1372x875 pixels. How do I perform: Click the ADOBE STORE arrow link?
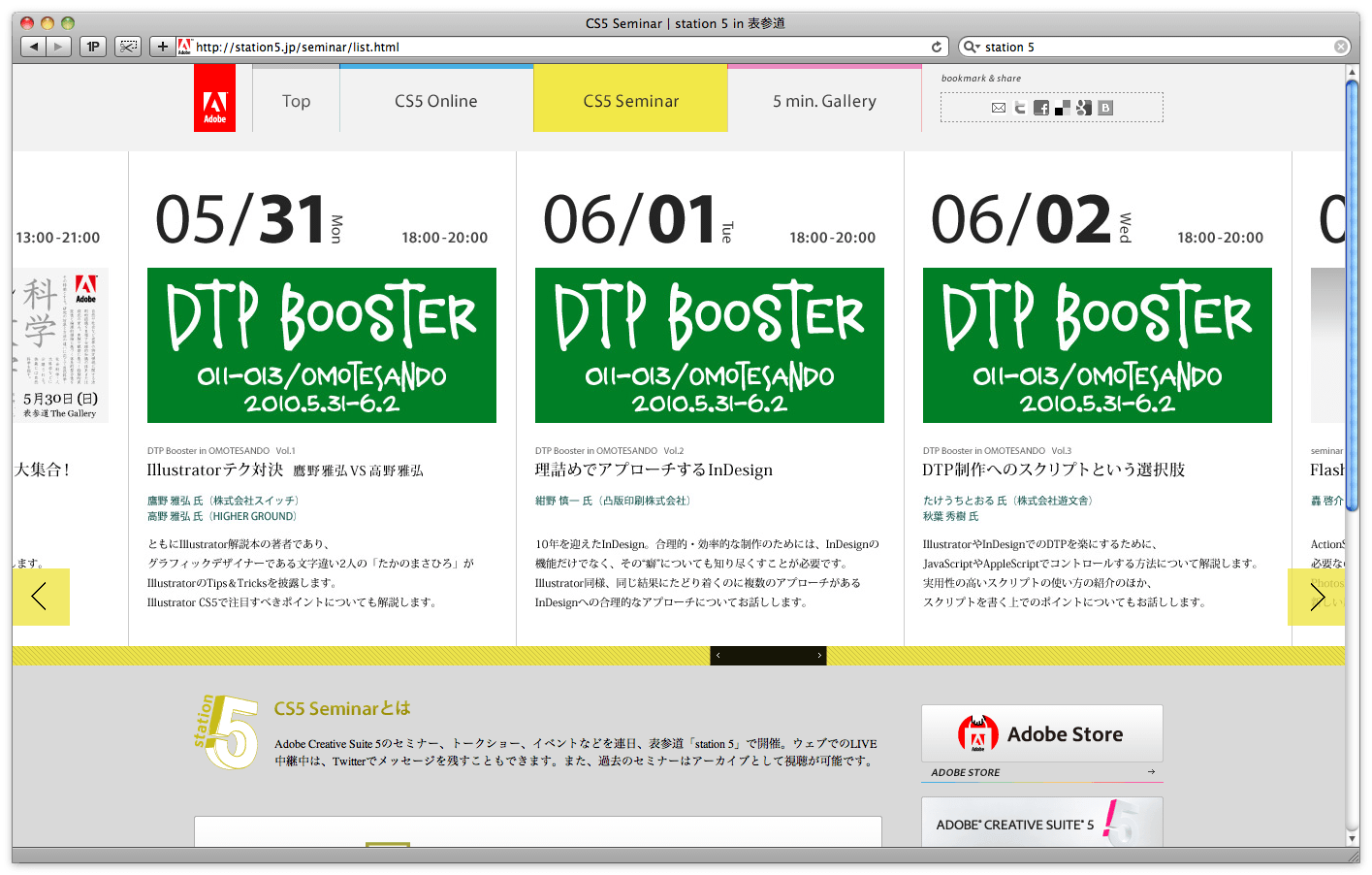pos(1042,772)
